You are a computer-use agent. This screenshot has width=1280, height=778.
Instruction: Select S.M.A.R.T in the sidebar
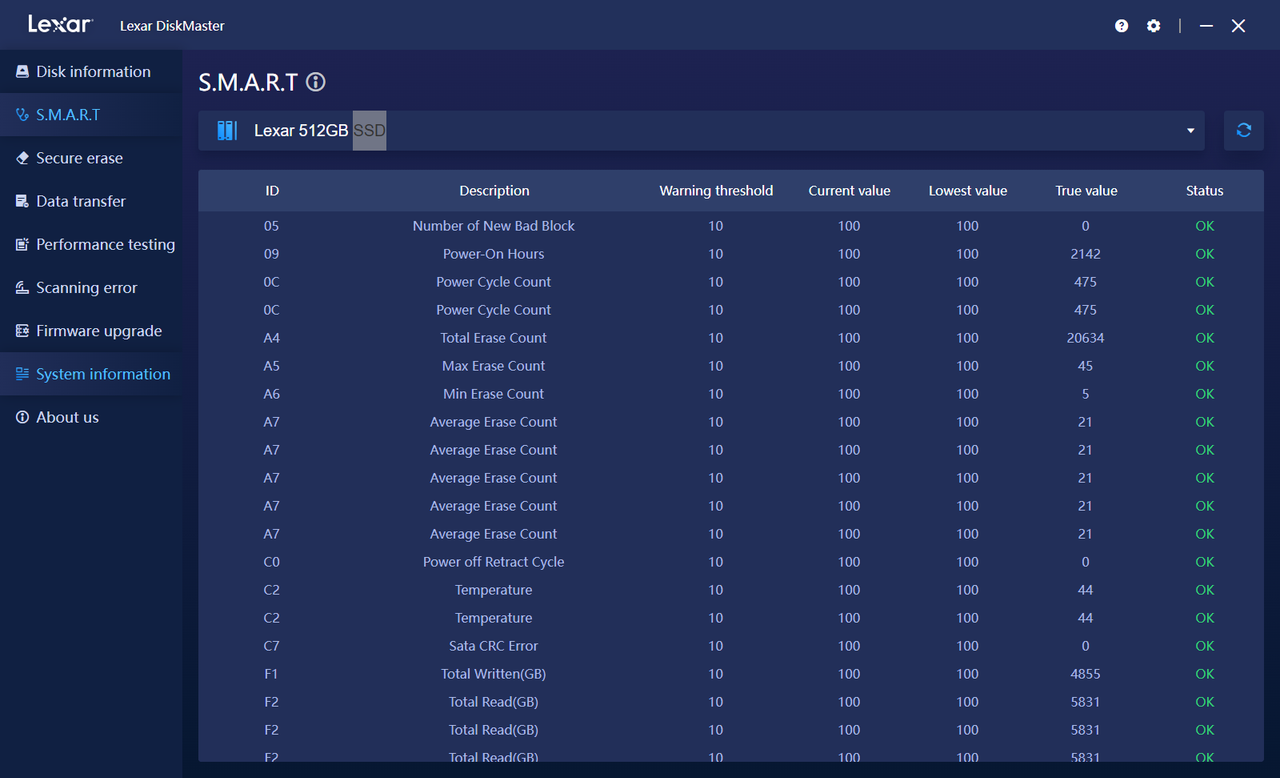pos(91,115)
